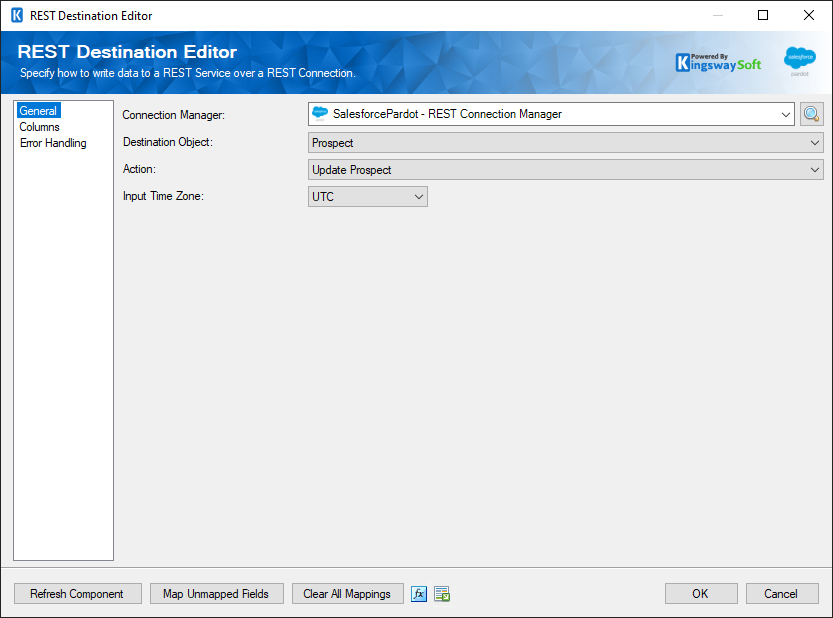Open the connection manager search/preview icon
The width and height of the screenshot is (833, 618).
coord(811,114)
